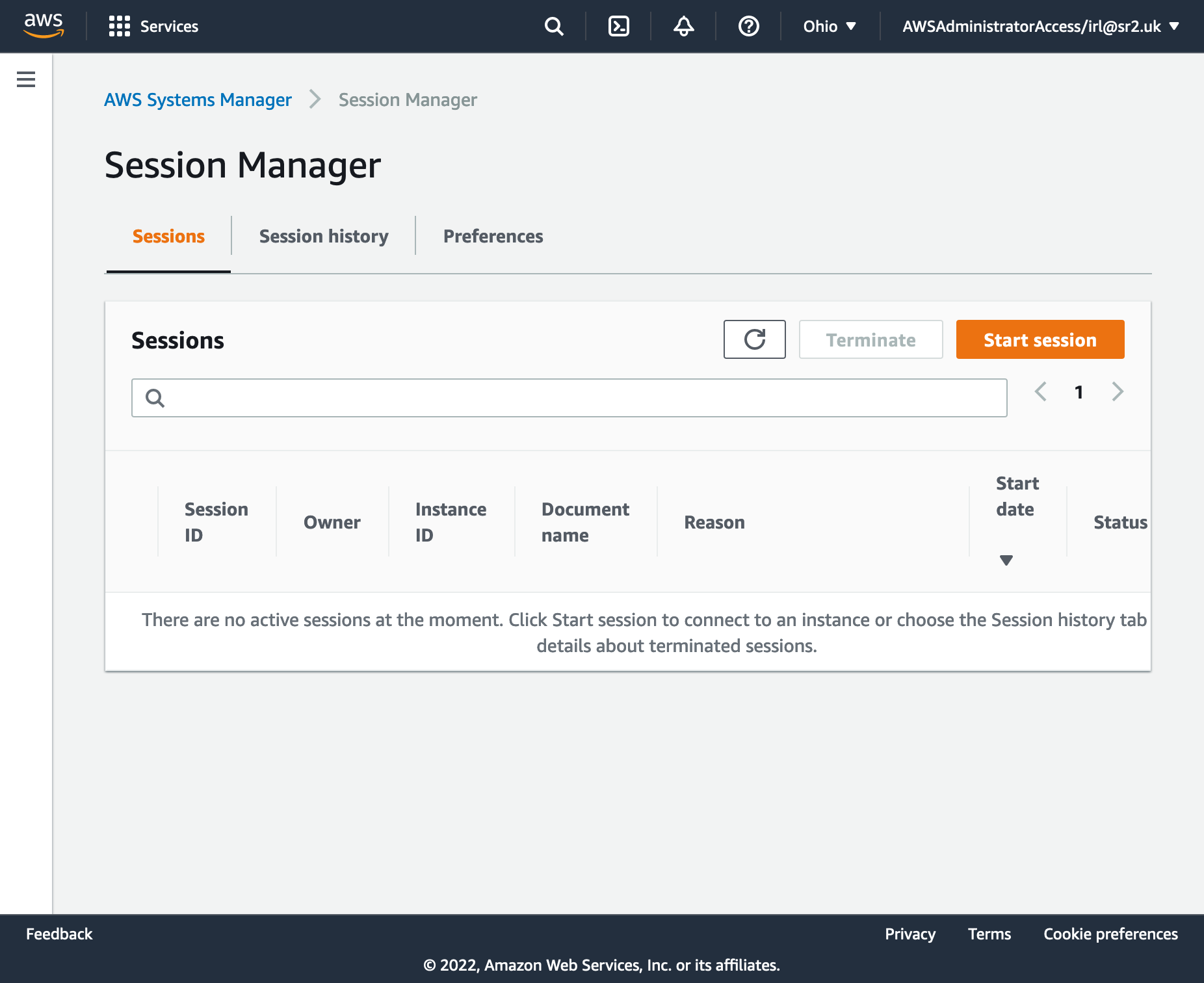Expand the hamburger side navigation menu
This screenshot has width=1204, height=983.
click(26, 79)
